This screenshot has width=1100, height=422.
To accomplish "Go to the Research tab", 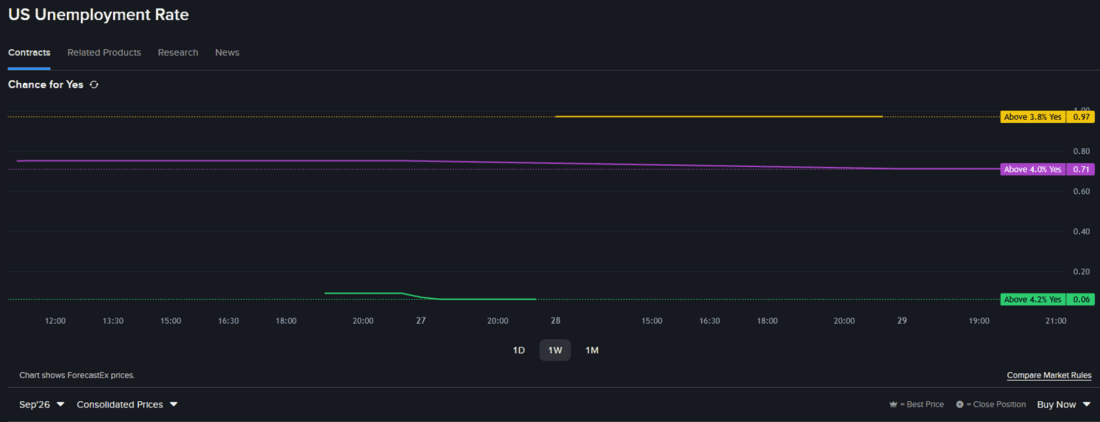I will 177,53.
